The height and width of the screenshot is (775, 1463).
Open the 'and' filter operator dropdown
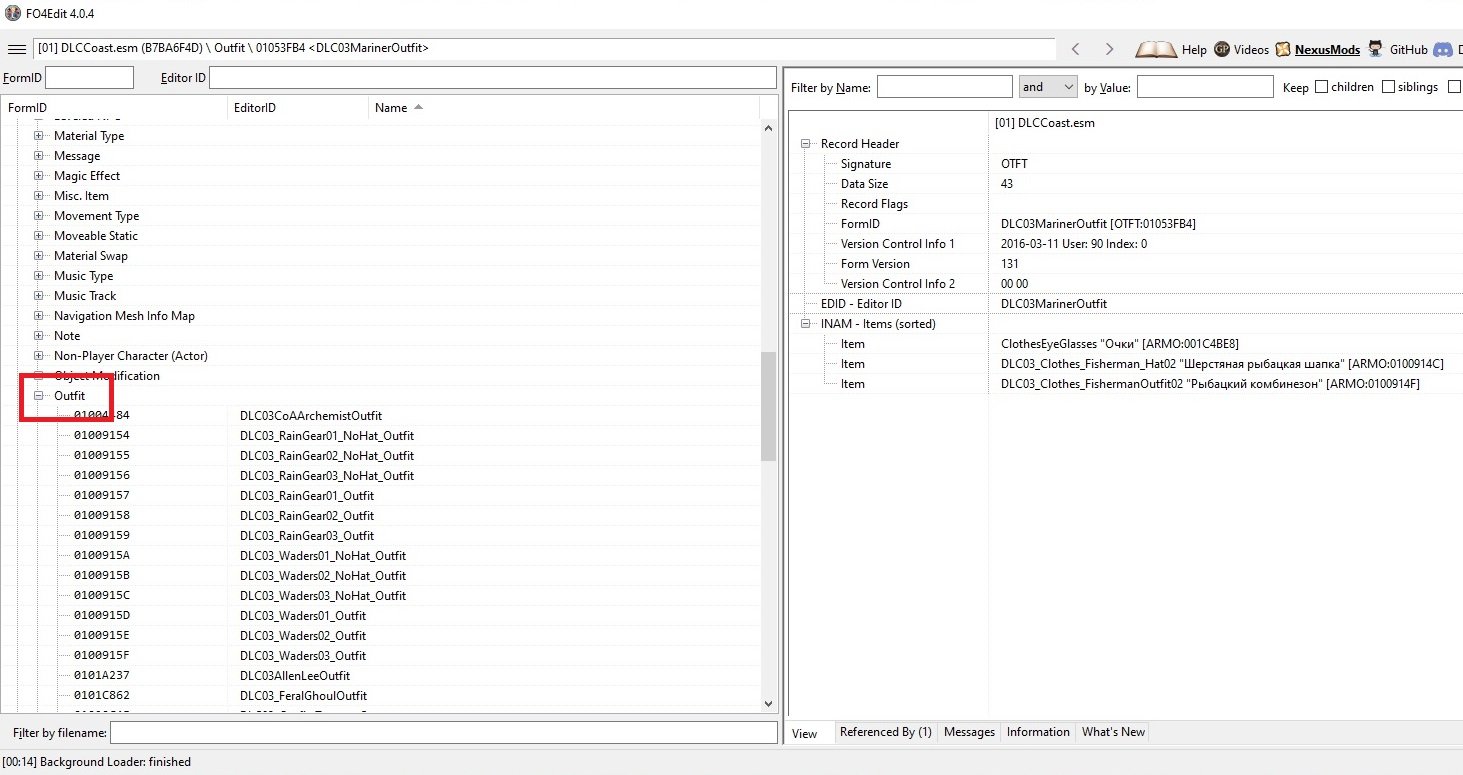click(x=1047, y=87)
